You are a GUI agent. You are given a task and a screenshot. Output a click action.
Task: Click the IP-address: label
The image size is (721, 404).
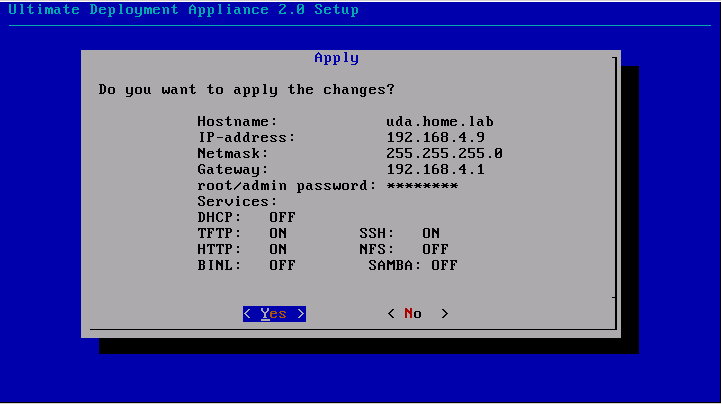246,137
